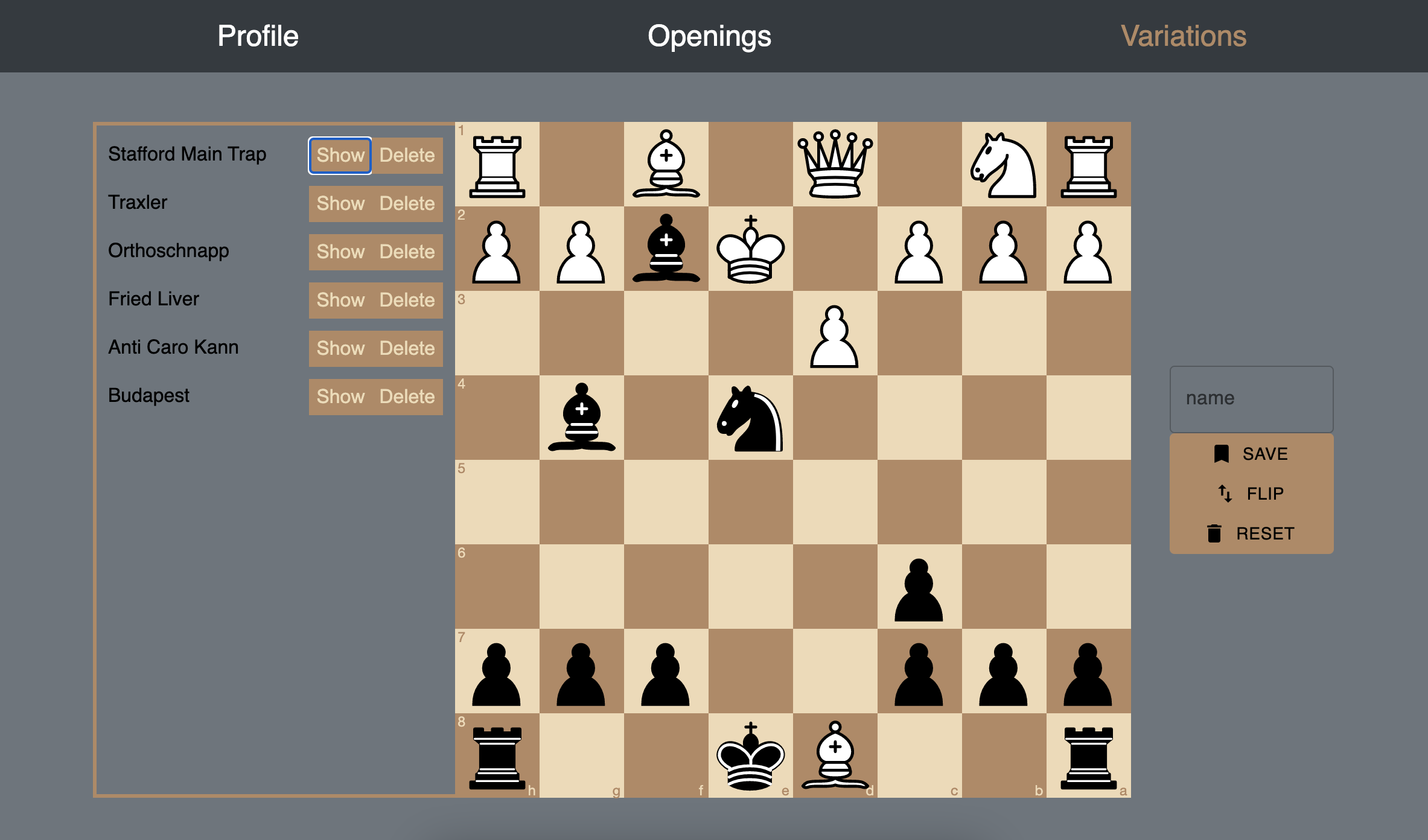
Task: Click the bookmark icon next to SAVE
Action: point(1222,453)
